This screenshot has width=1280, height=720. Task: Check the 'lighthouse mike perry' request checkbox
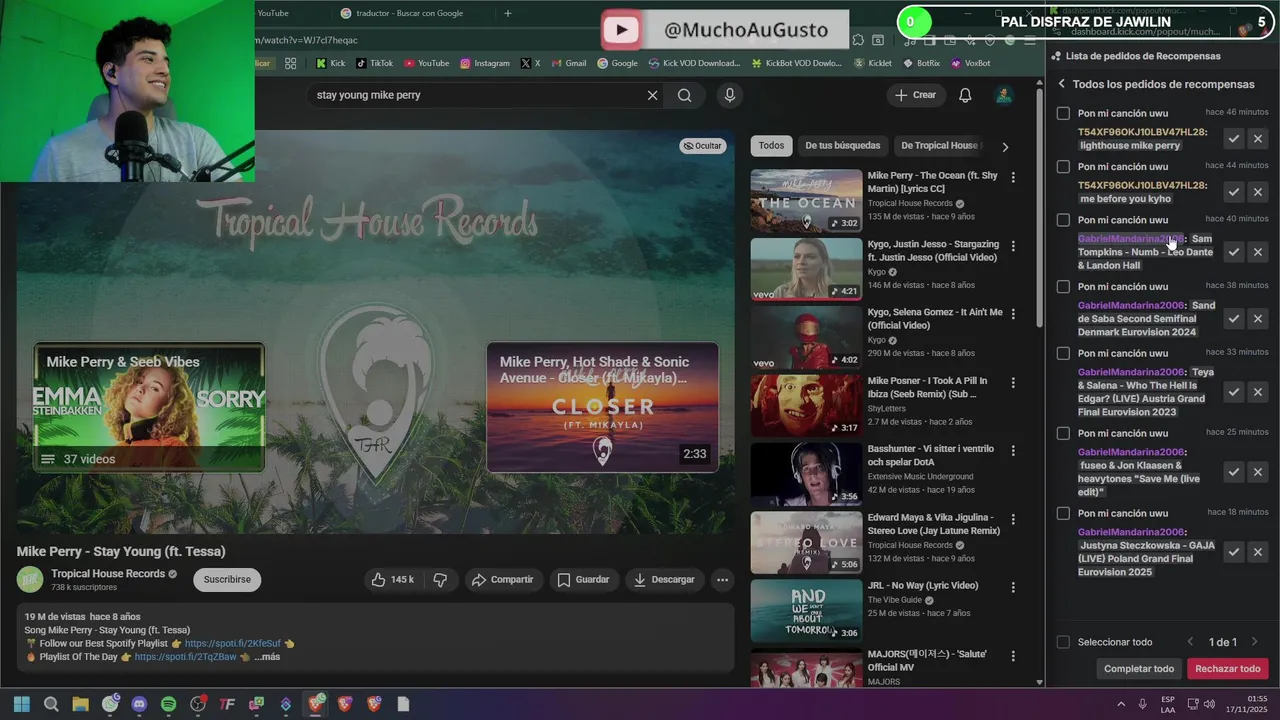coord(1063,113)
